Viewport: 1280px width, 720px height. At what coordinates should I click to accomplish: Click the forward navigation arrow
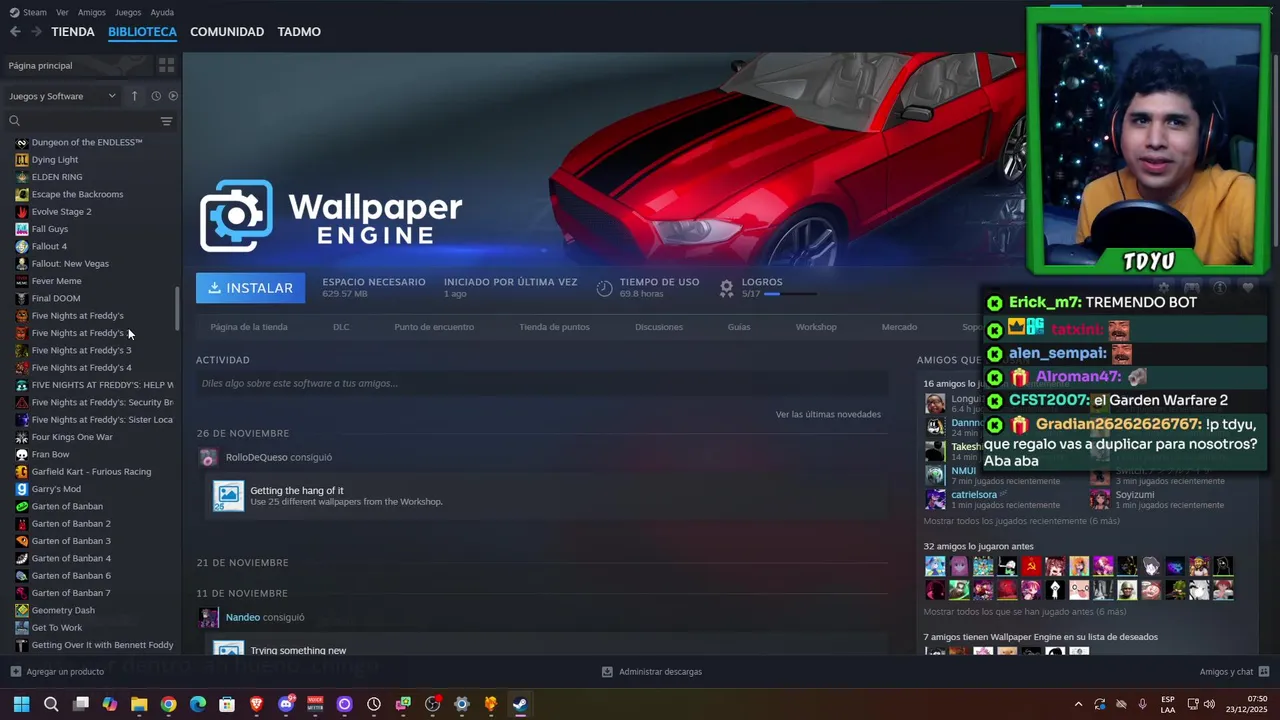[x=36, y=32]
